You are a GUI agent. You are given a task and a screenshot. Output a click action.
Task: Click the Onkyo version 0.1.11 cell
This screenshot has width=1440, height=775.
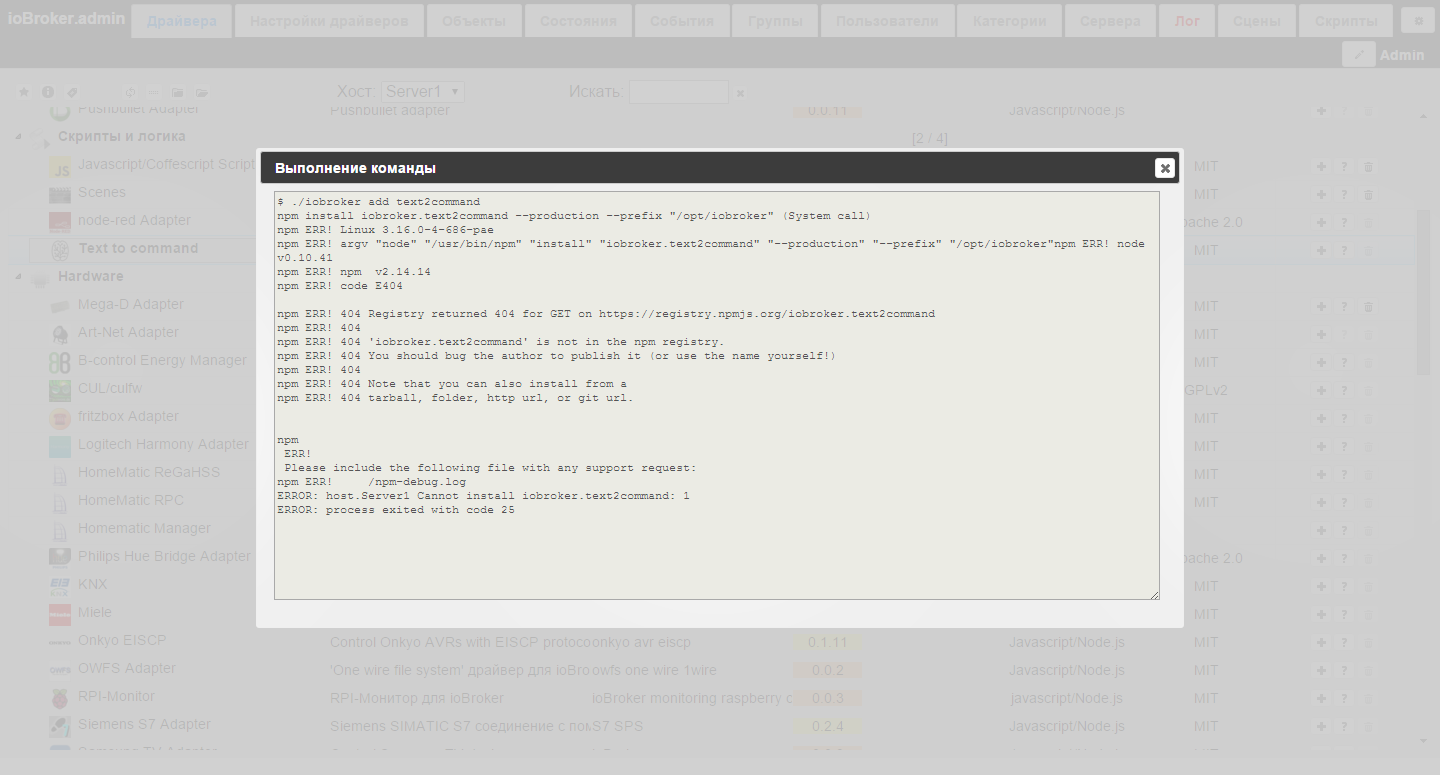pos(827,642)
